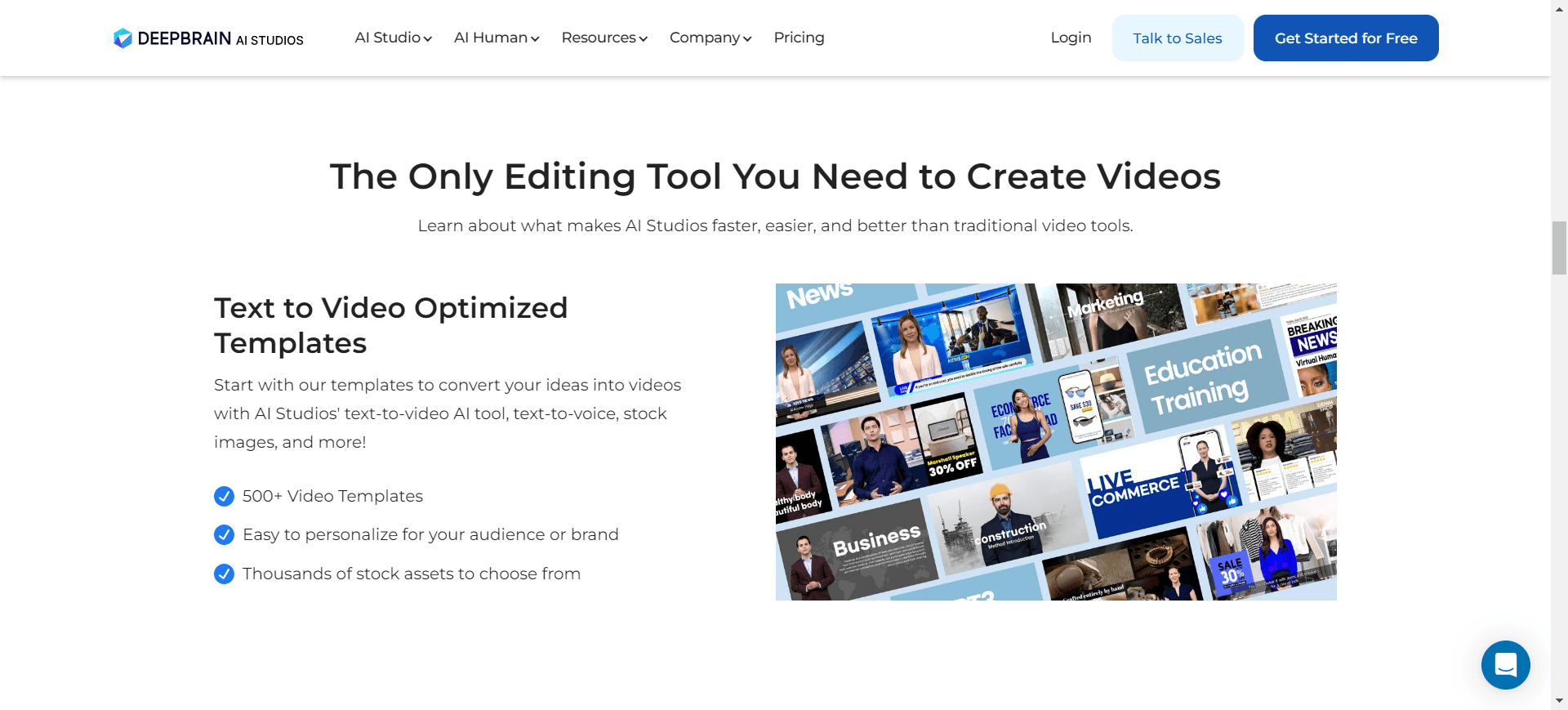Go to the Pricing page
This screenshot has width=1568, height=710.
coord(799,38)
